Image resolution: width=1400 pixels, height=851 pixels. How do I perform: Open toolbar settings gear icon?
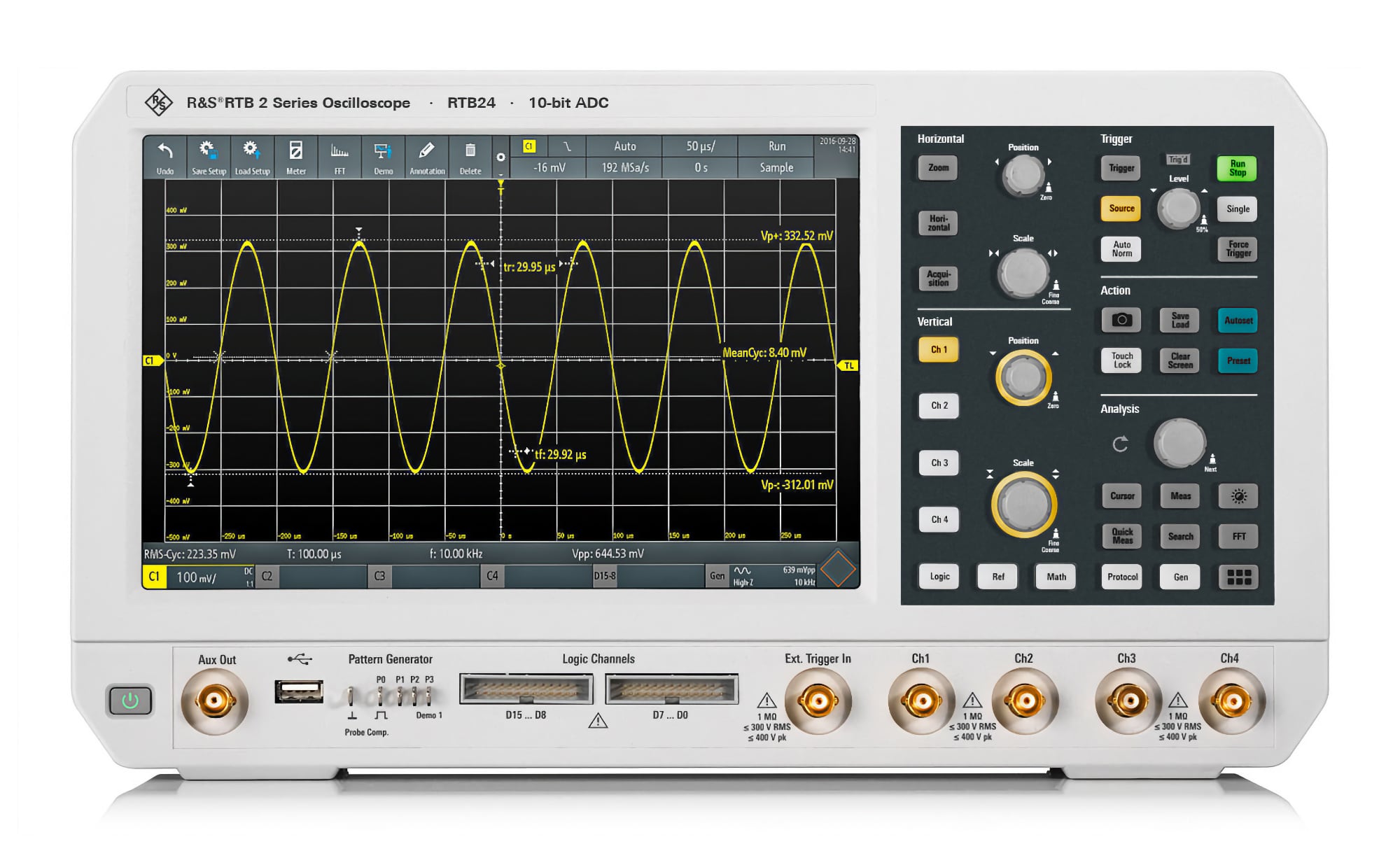(x=500, y=157)
